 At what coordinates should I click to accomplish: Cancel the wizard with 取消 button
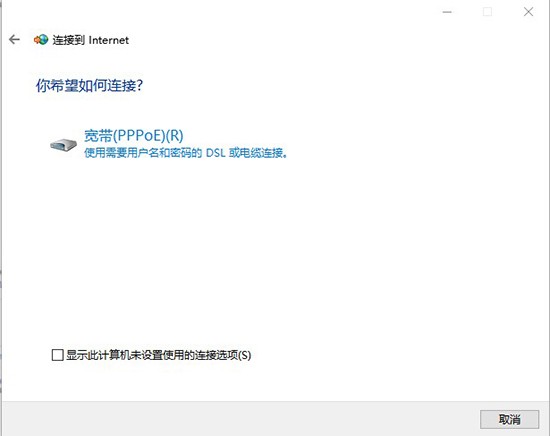click(509, 419)
